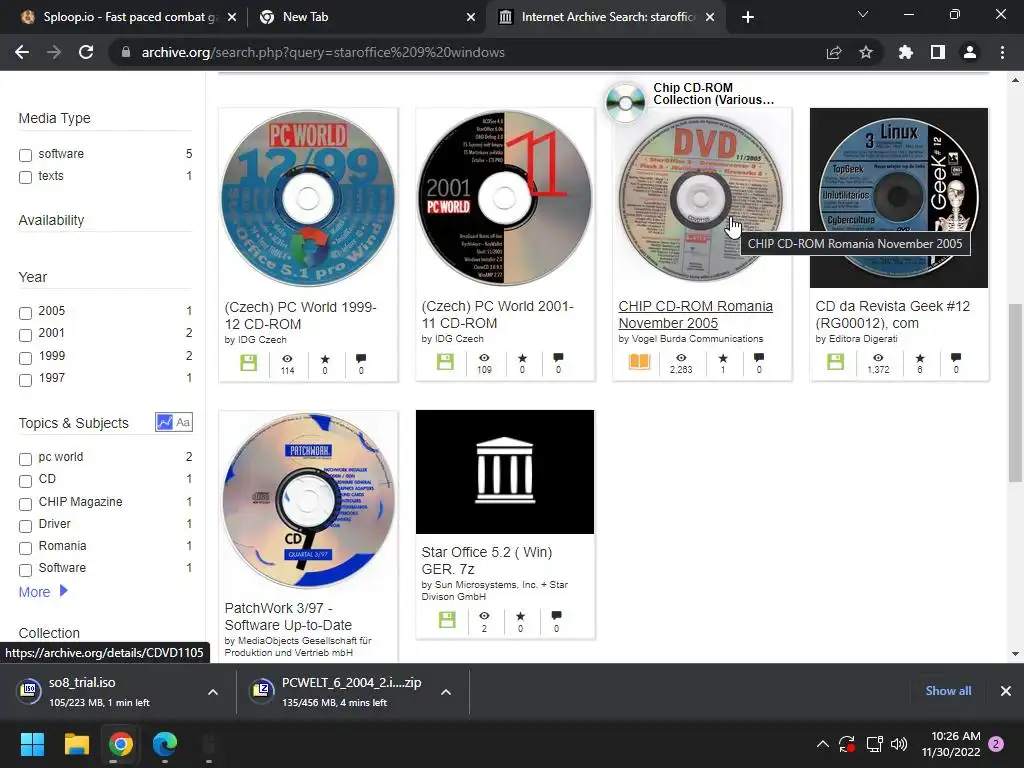Click the browser back arrow
The width and height of the screenshot is (1024, 768).
[x=22, y=52]
